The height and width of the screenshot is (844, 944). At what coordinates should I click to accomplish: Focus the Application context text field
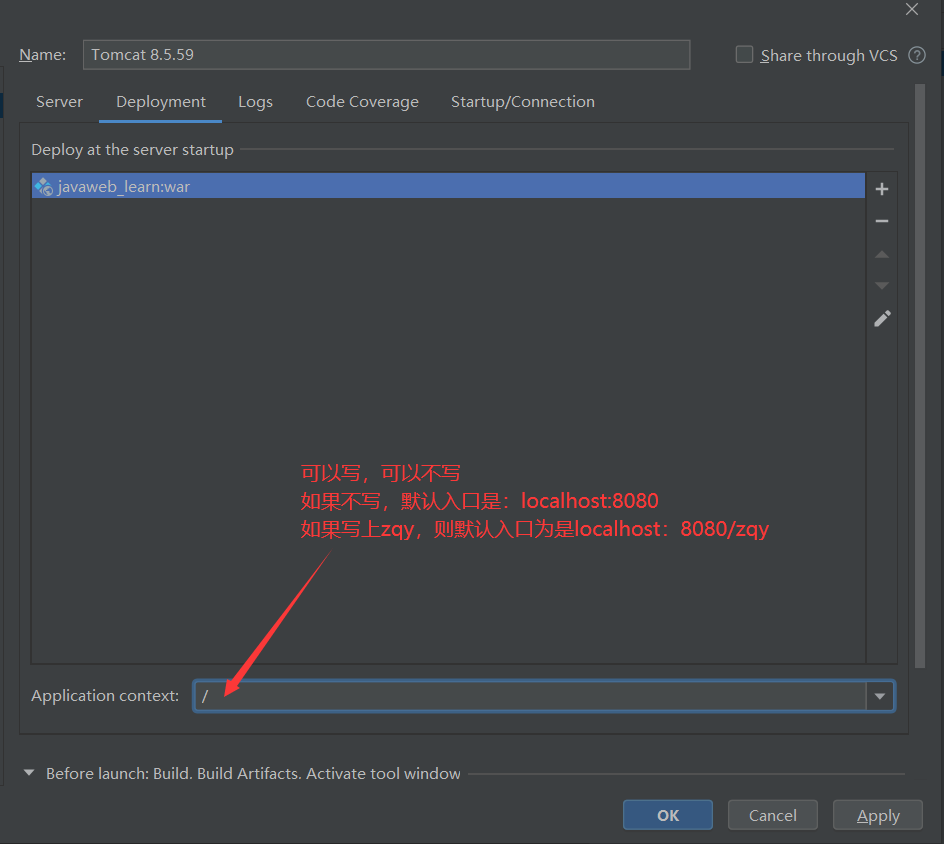530,696
